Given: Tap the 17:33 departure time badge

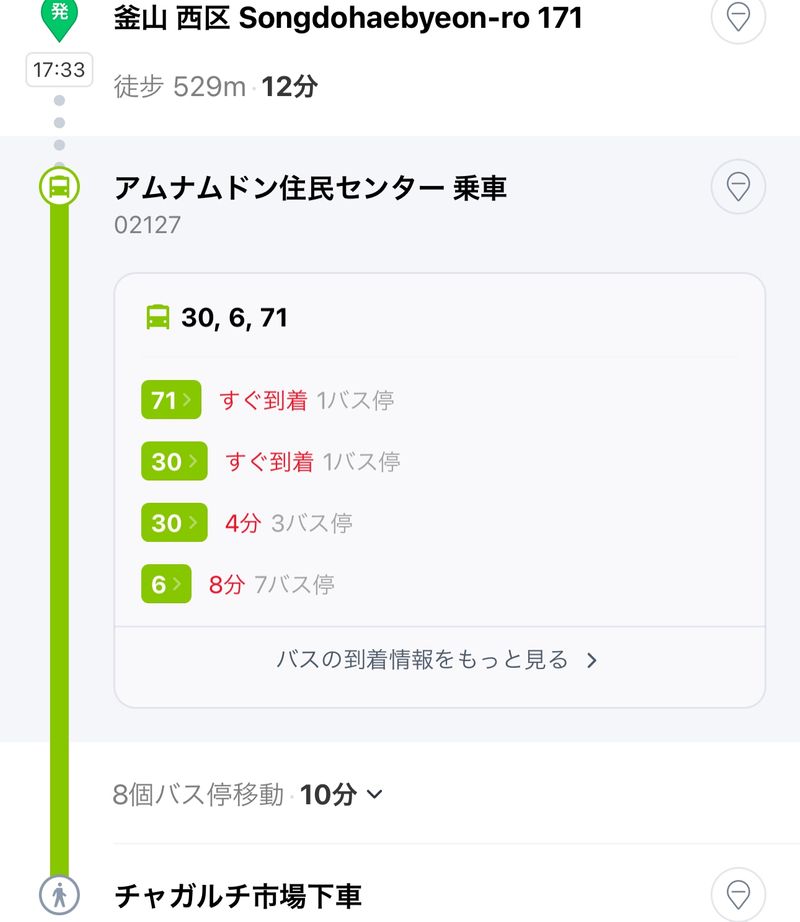Looking at the screenshot, I should [x=59, y=71].
